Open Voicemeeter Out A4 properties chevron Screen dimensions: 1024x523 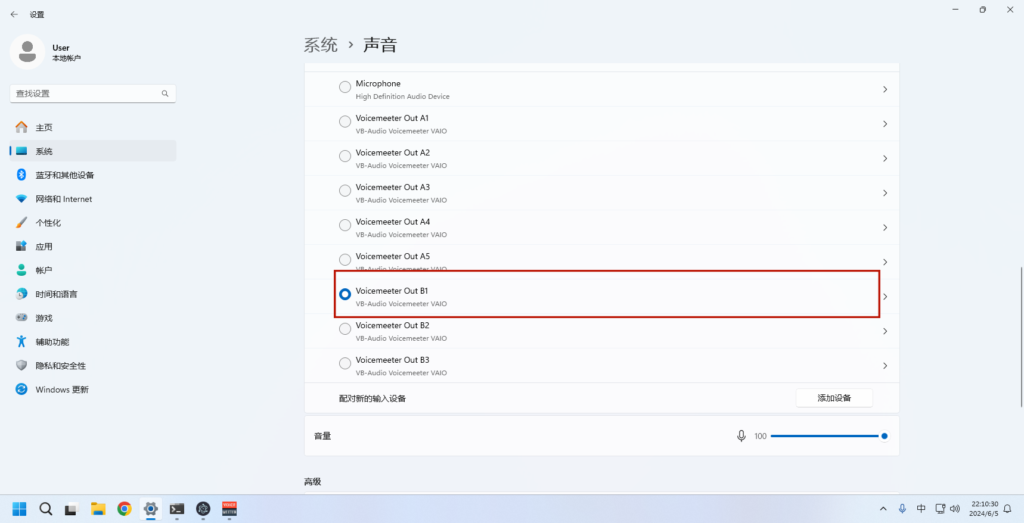(x=885, y=228)
